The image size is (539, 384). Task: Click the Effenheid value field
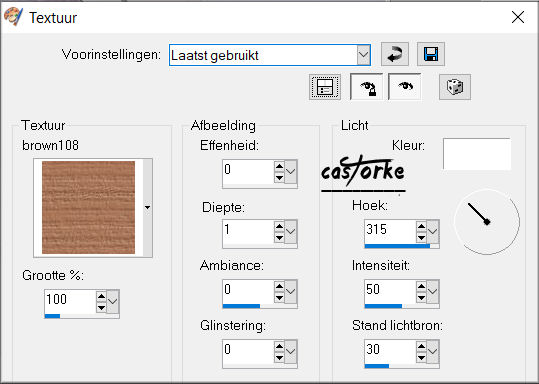(248, 170)
